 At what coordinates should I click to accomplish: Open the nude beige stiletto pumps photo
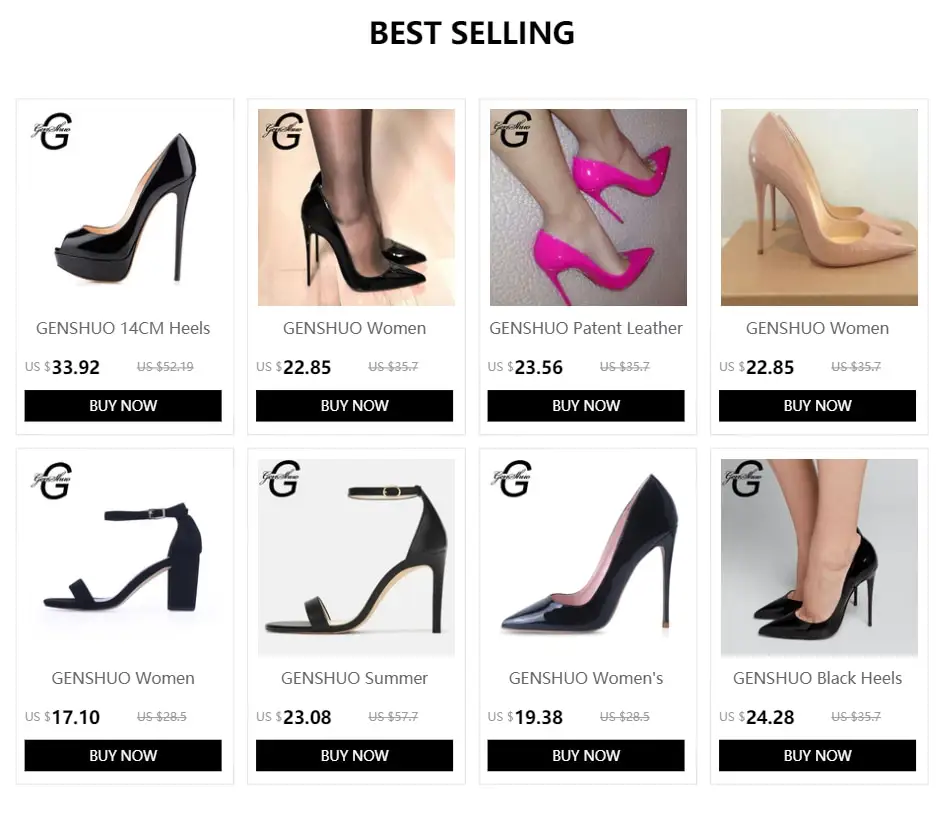pyautogui.click(x=819, y=207)
